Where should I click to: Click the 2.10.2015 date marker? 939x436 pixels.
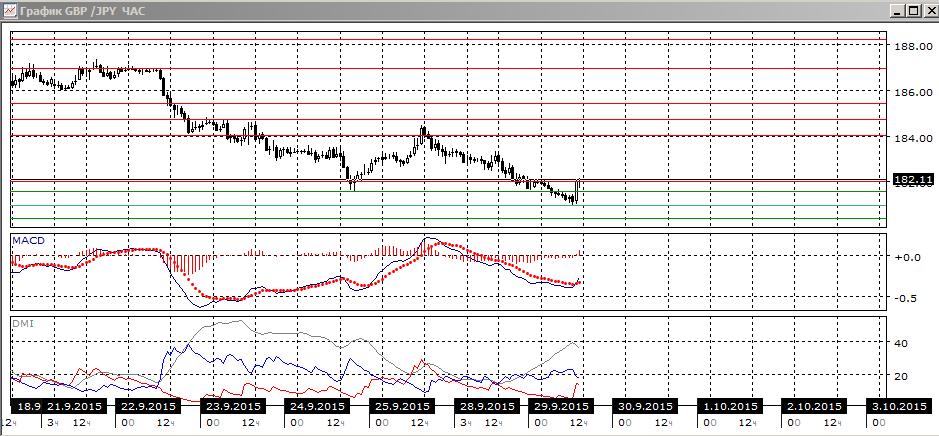815,406
